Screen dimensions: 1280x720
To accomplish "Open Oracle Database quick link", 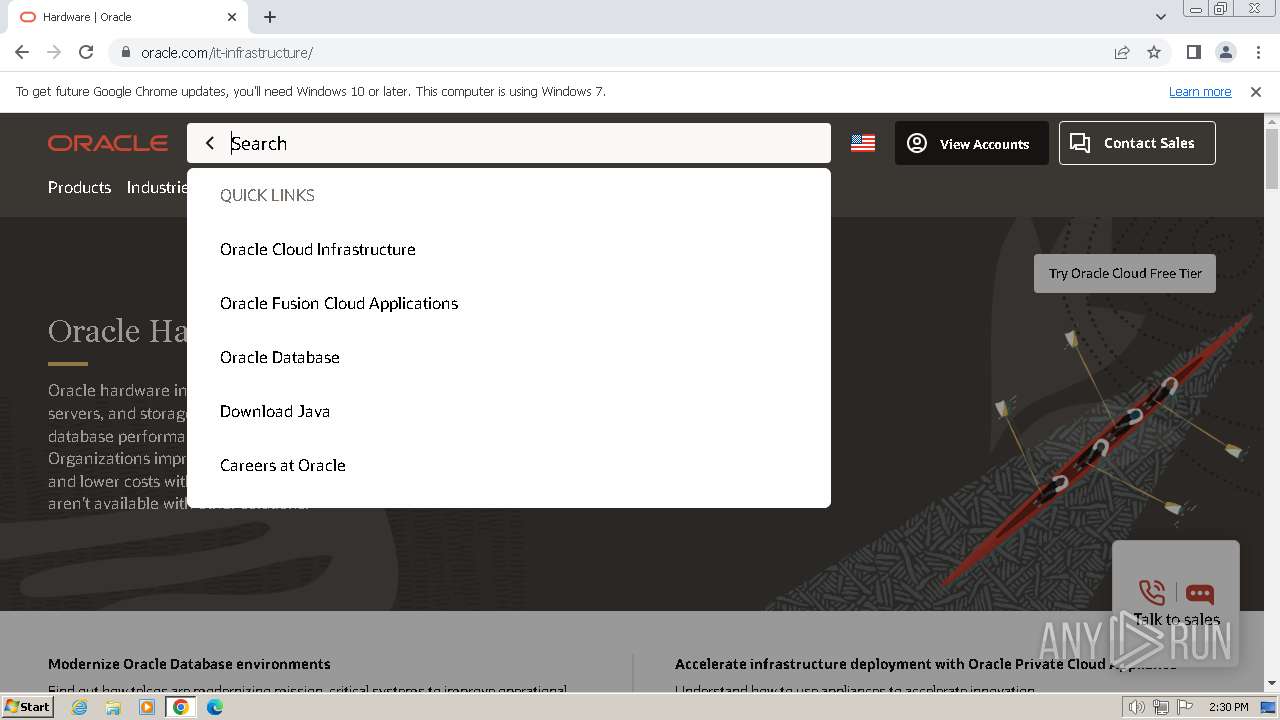I will [280, 357].
